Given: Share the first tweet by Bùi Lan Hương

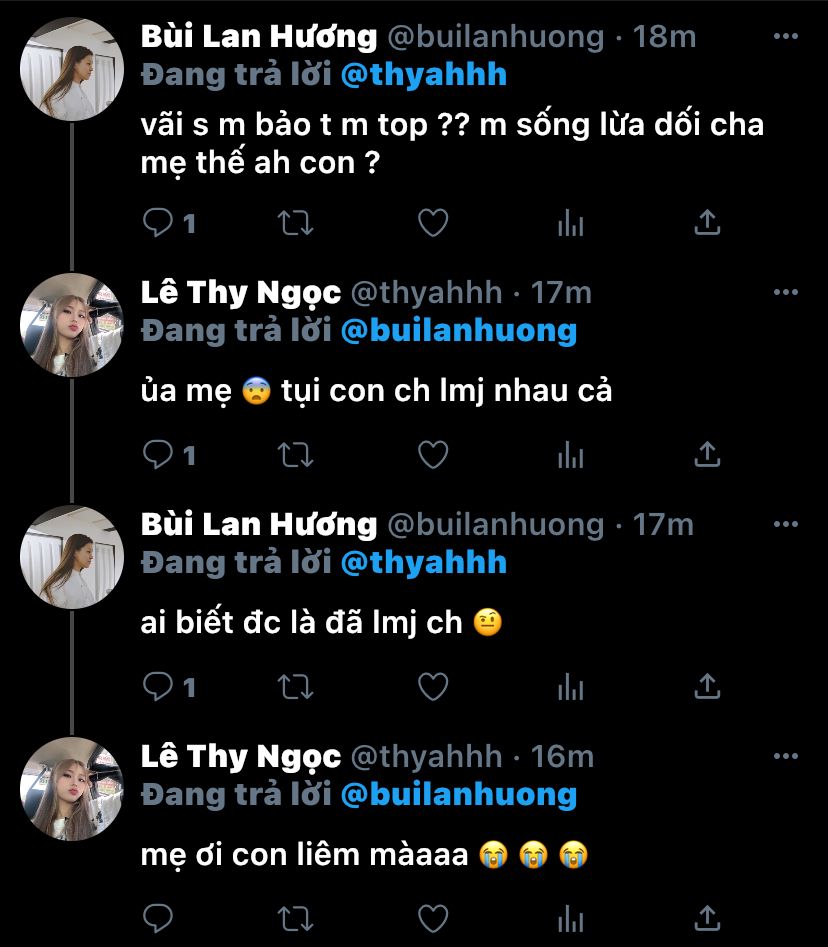Looking at the screenshot, I should [x=707, y=223].
